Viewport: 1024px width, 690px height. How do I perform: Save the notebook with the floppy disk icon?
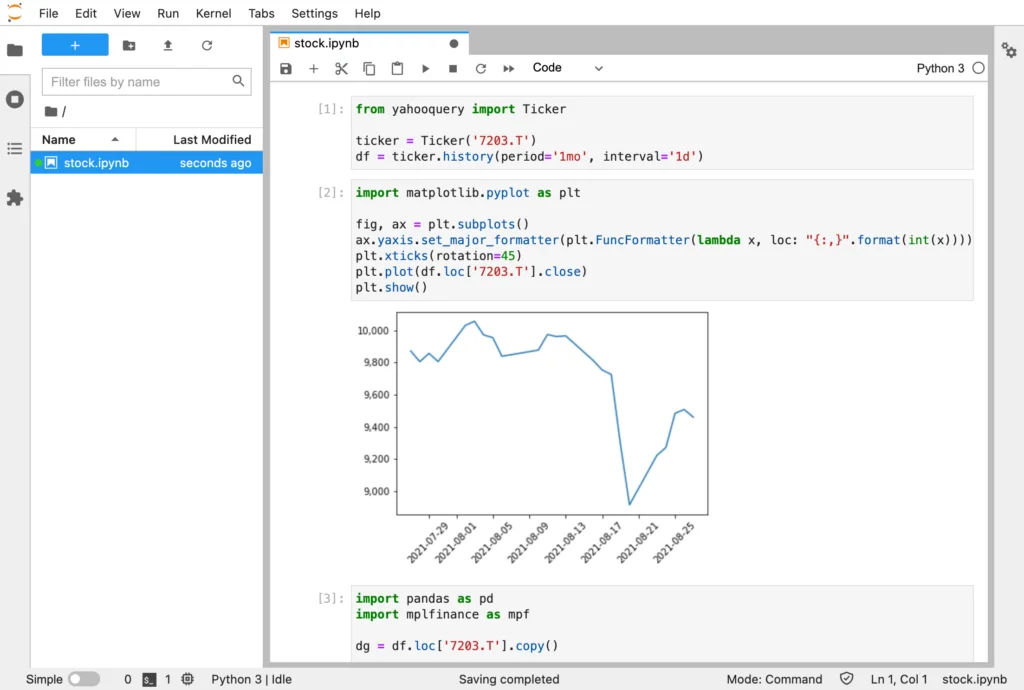(286, 68)
